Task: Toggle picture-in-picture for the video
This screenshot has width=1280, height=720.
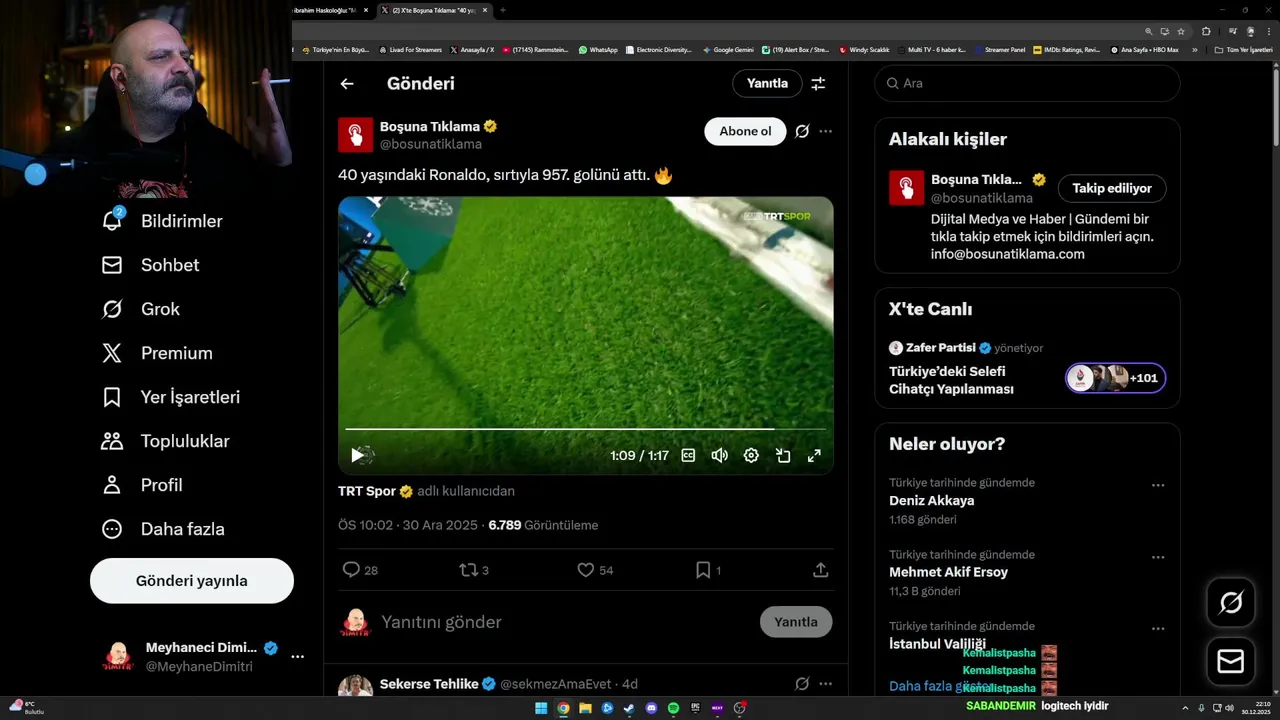Action: click(783, 456)
